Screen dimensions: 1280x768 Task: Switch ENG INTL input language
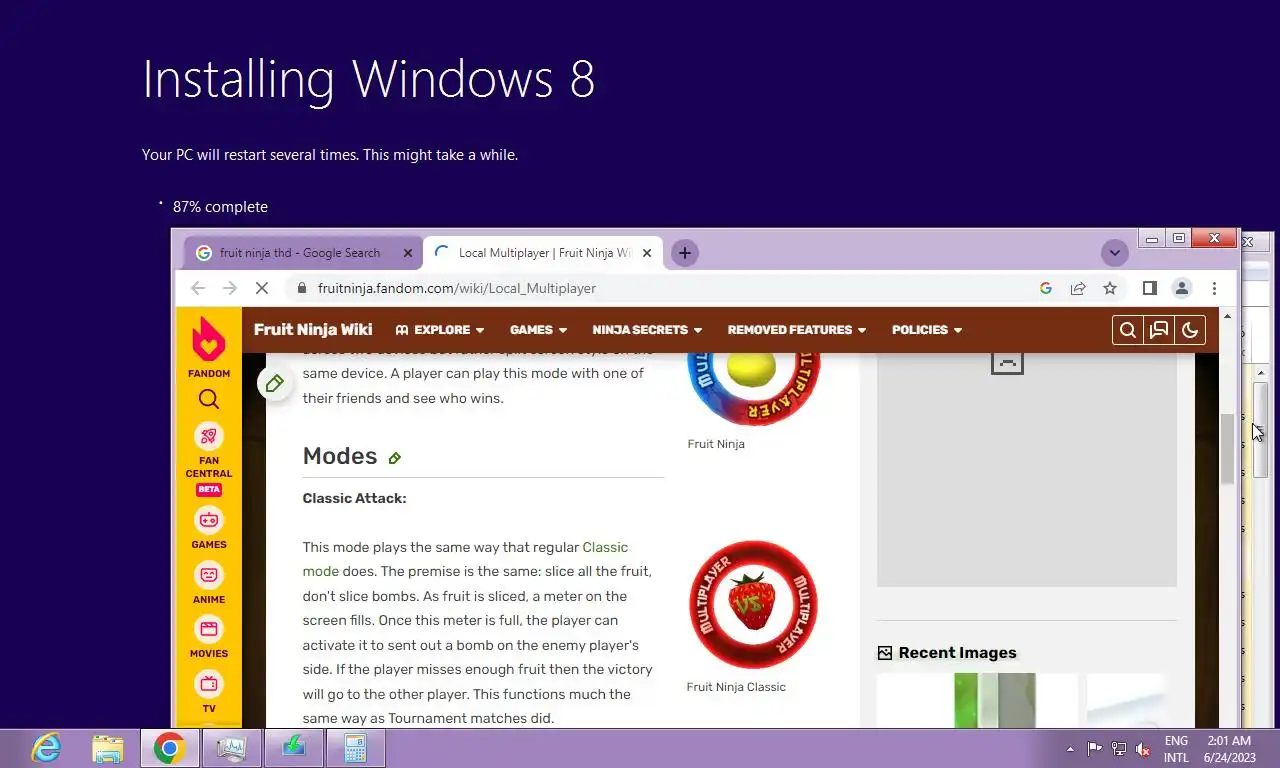1176,749
